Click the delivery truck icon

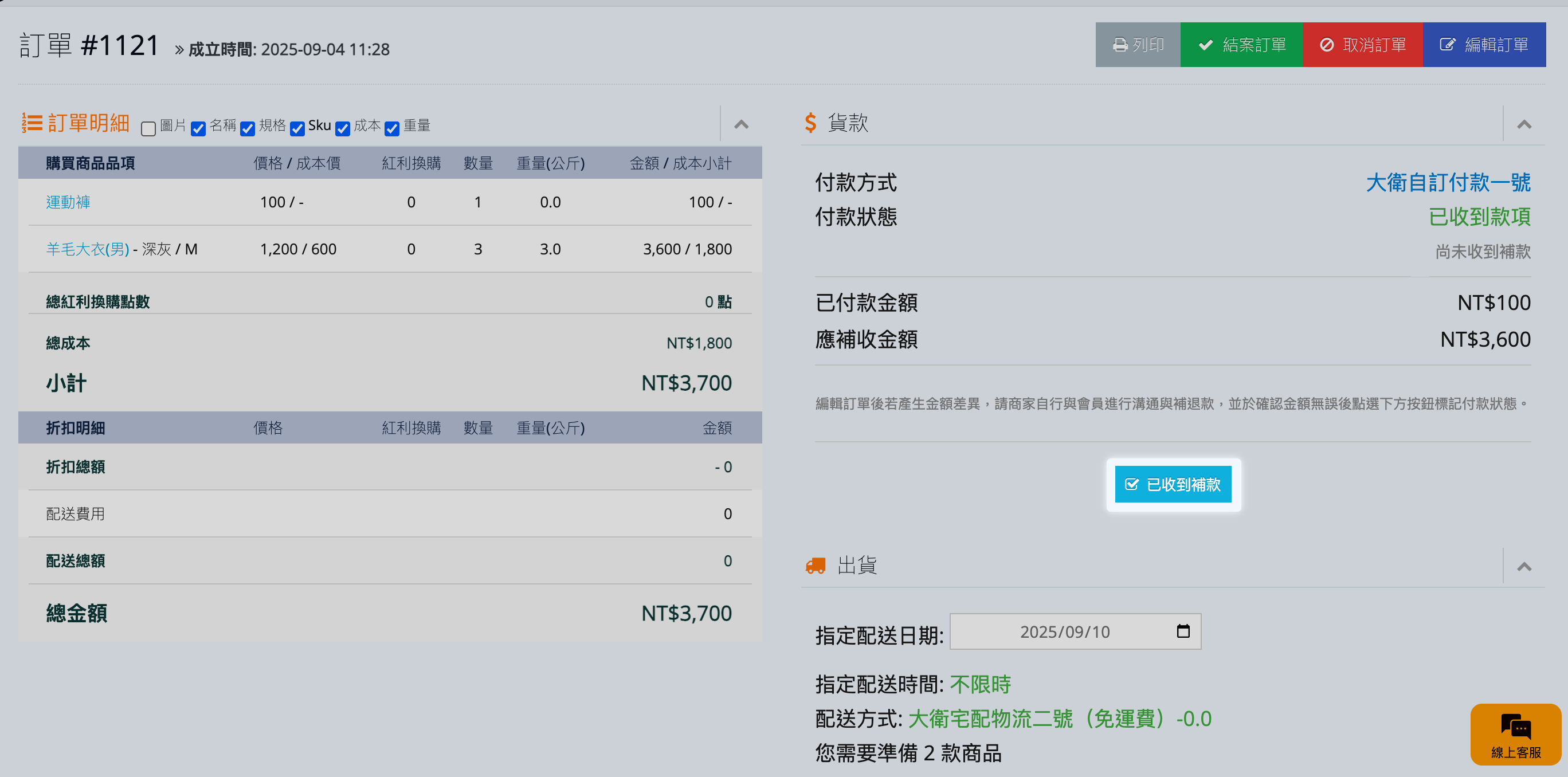(x=815, y=566)
